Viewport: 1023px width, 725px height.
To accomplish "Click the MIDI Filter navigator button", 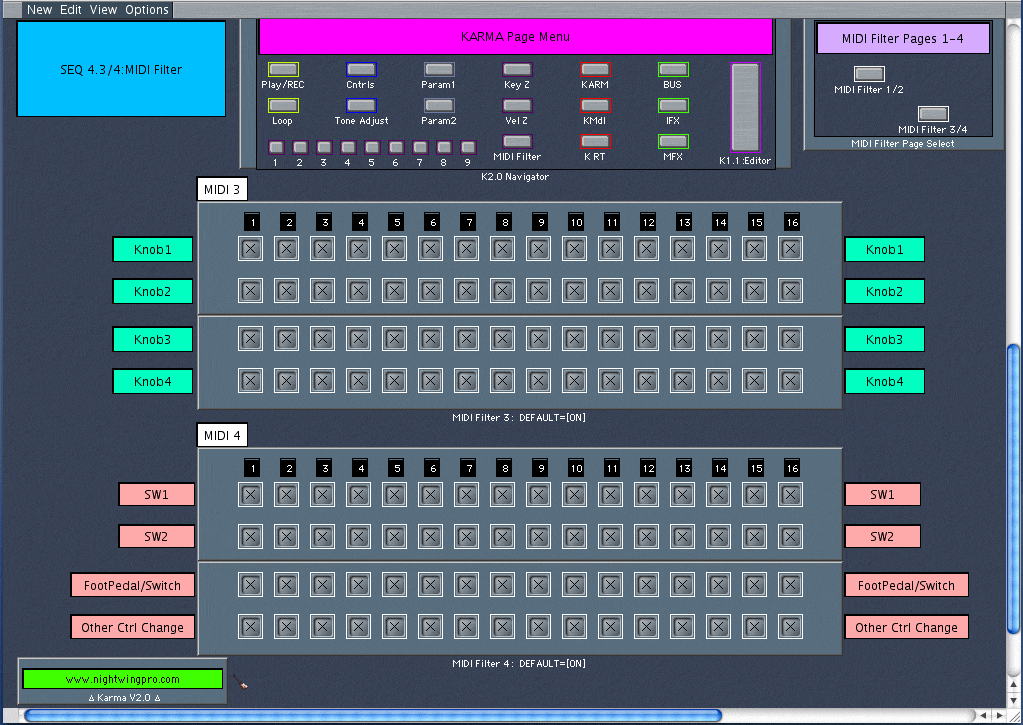I will [517, 142].
